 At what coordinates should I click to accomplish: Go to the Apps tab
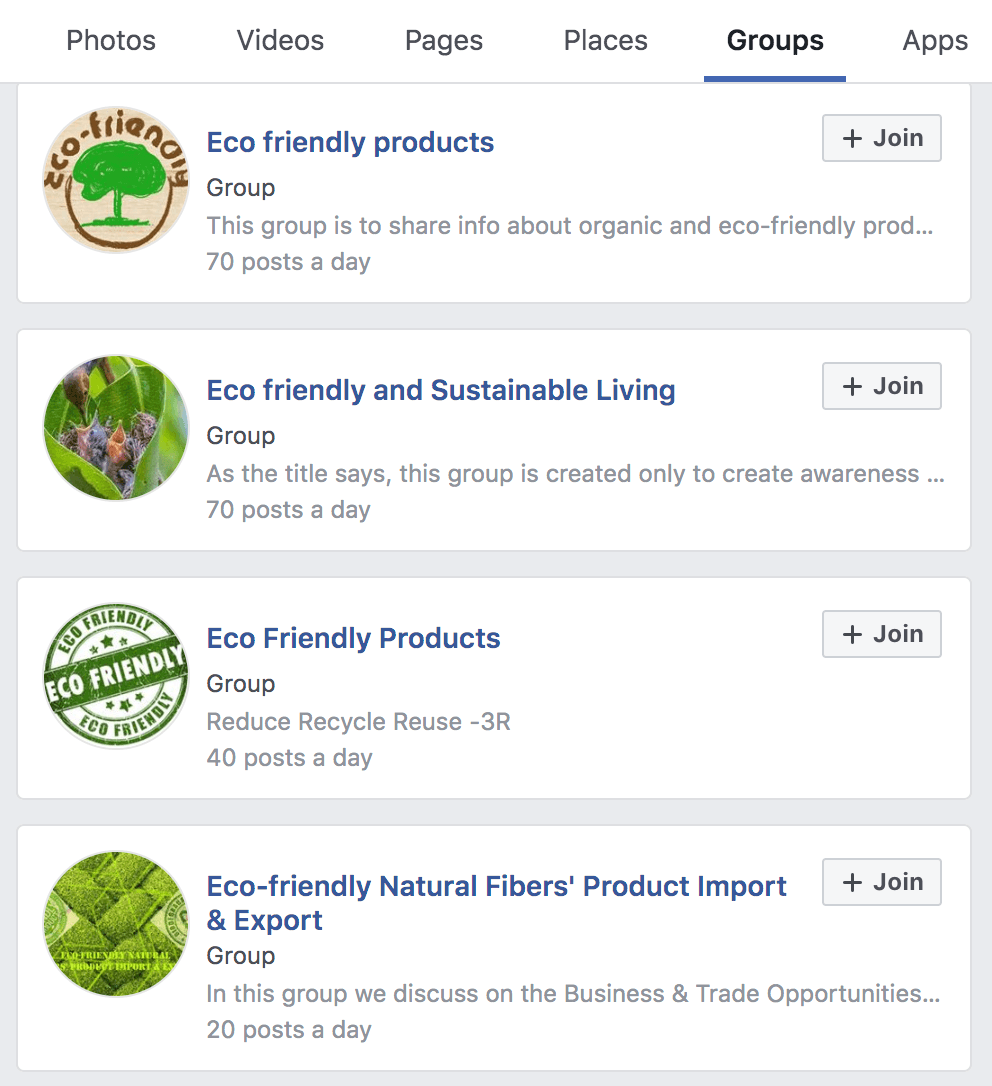[x=935, y=41]
